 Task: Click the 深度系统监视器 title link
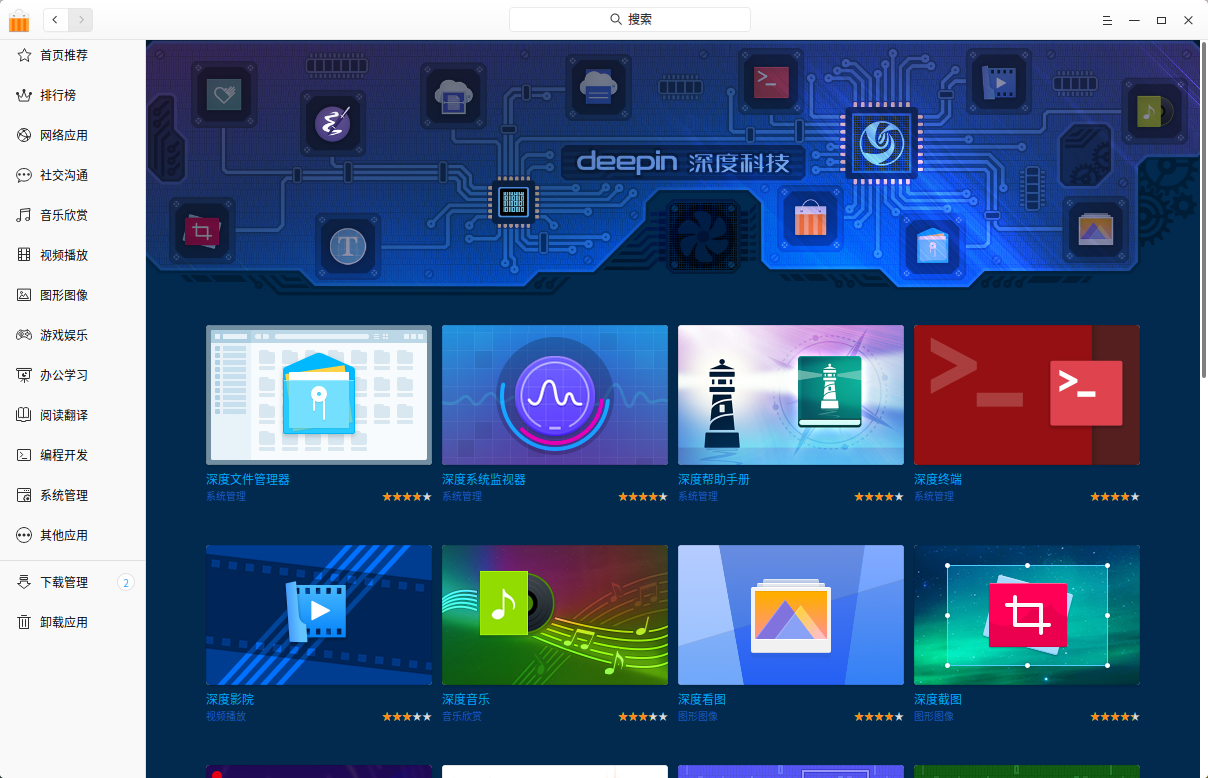tap(484, 479)
